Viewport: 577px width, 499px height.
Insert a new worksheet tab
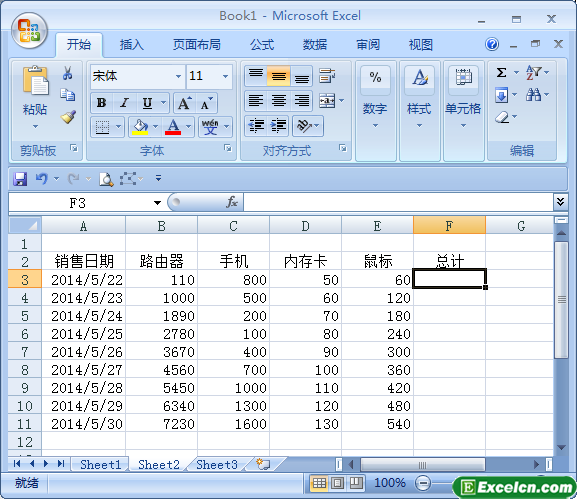tap(263, 464)
